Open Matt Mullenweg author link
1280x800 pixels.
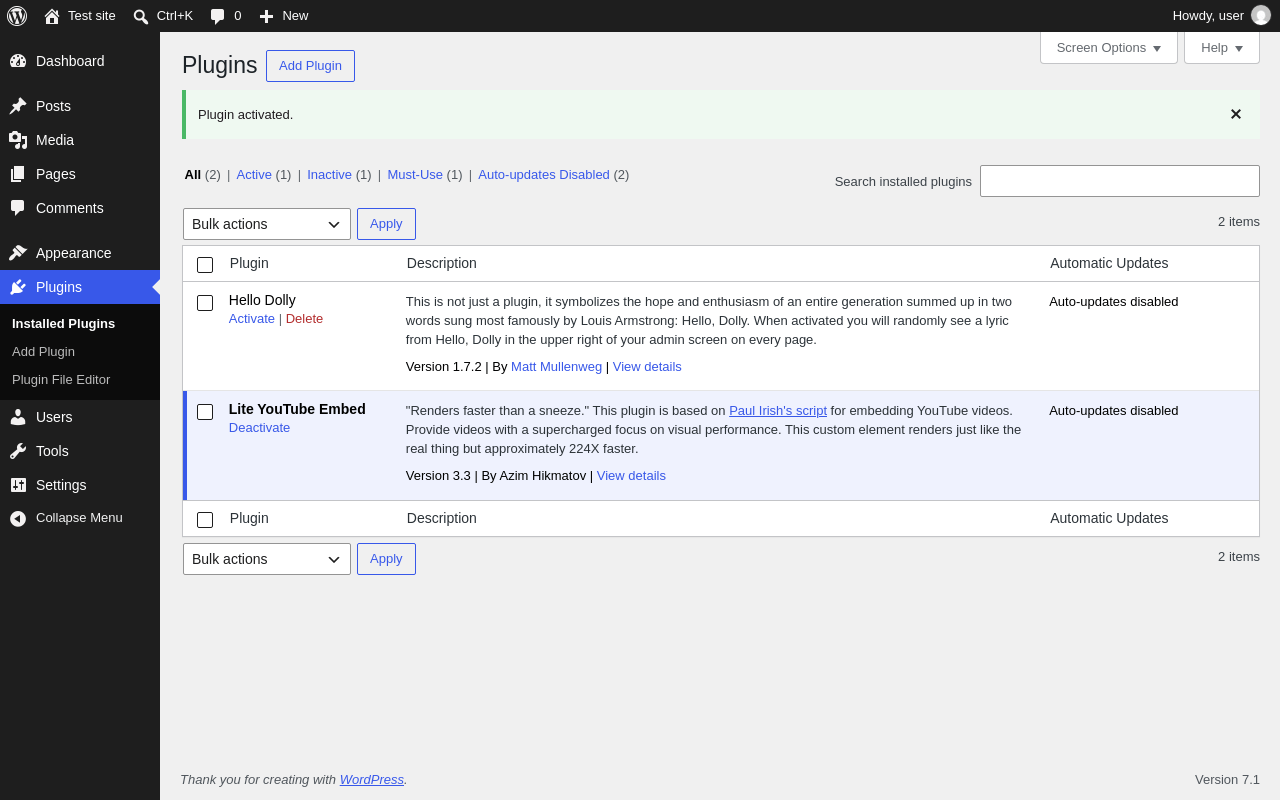[556, 367]
